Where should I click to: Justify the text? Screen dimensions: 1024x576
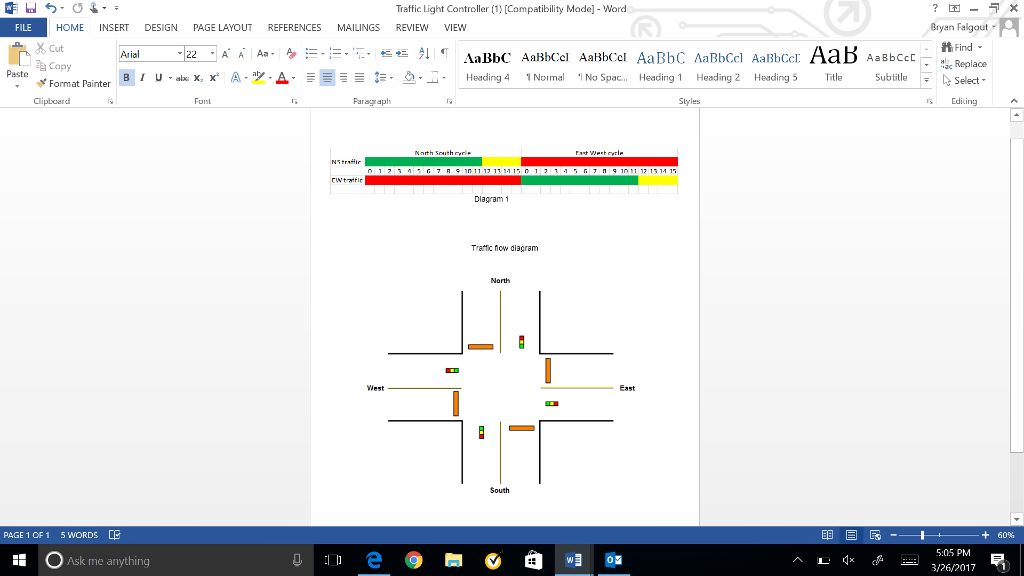click(359, 78)
